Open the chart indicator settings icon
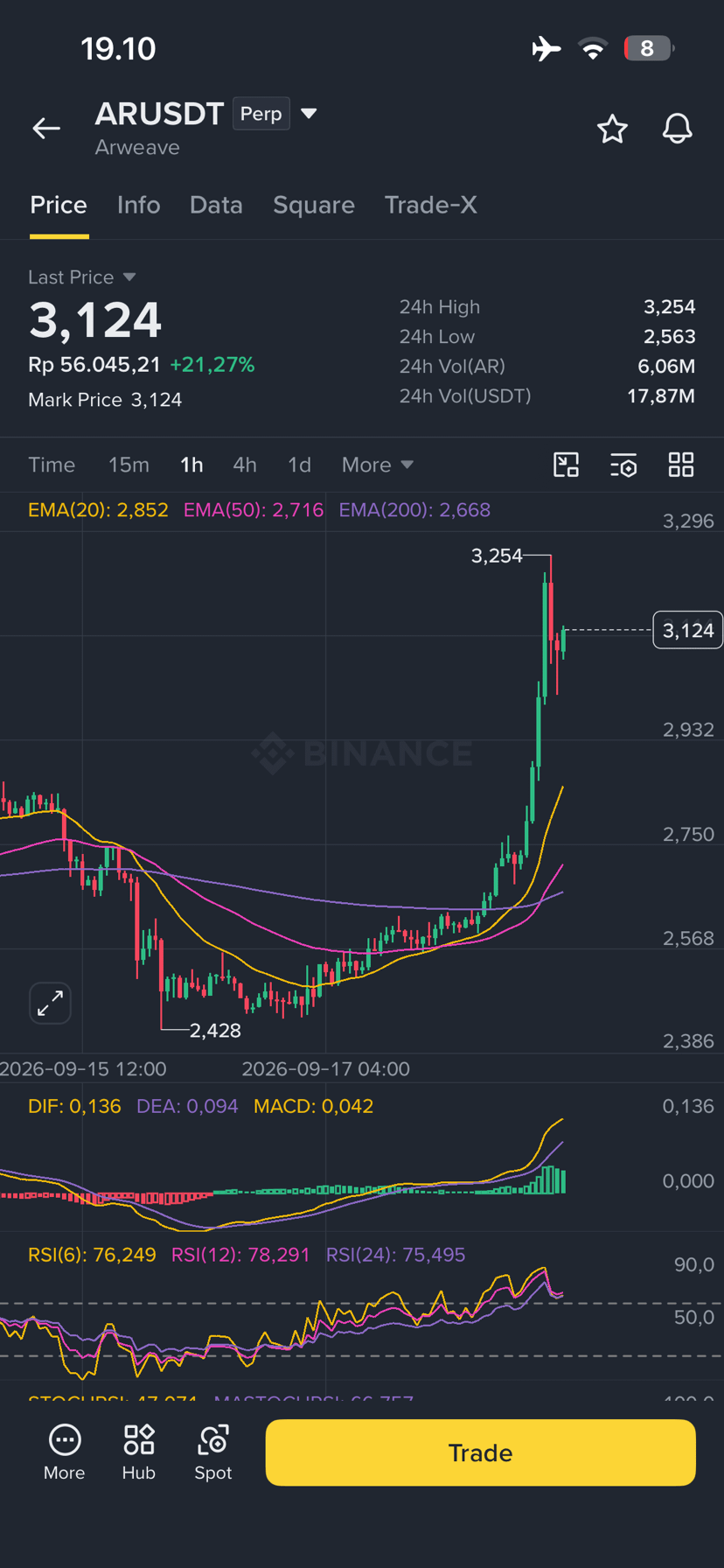The image size is (724, 1568). point(623,465)
